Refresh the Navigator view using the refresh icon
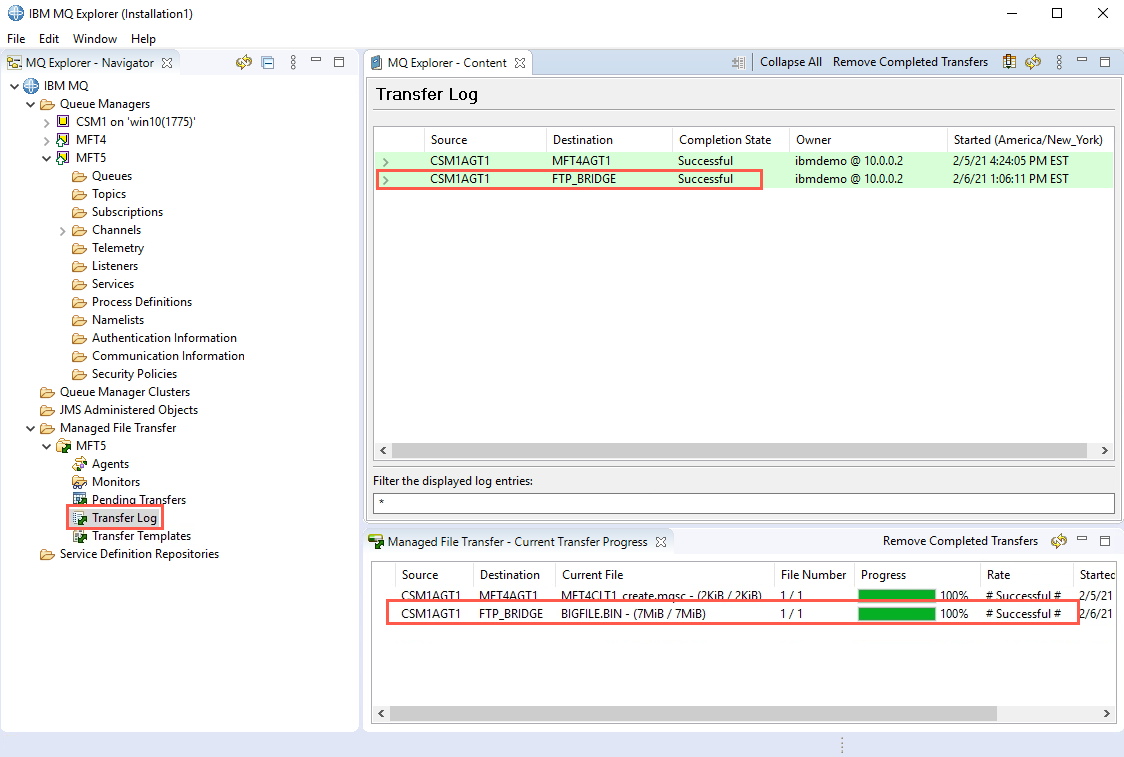 click(244, 62)
